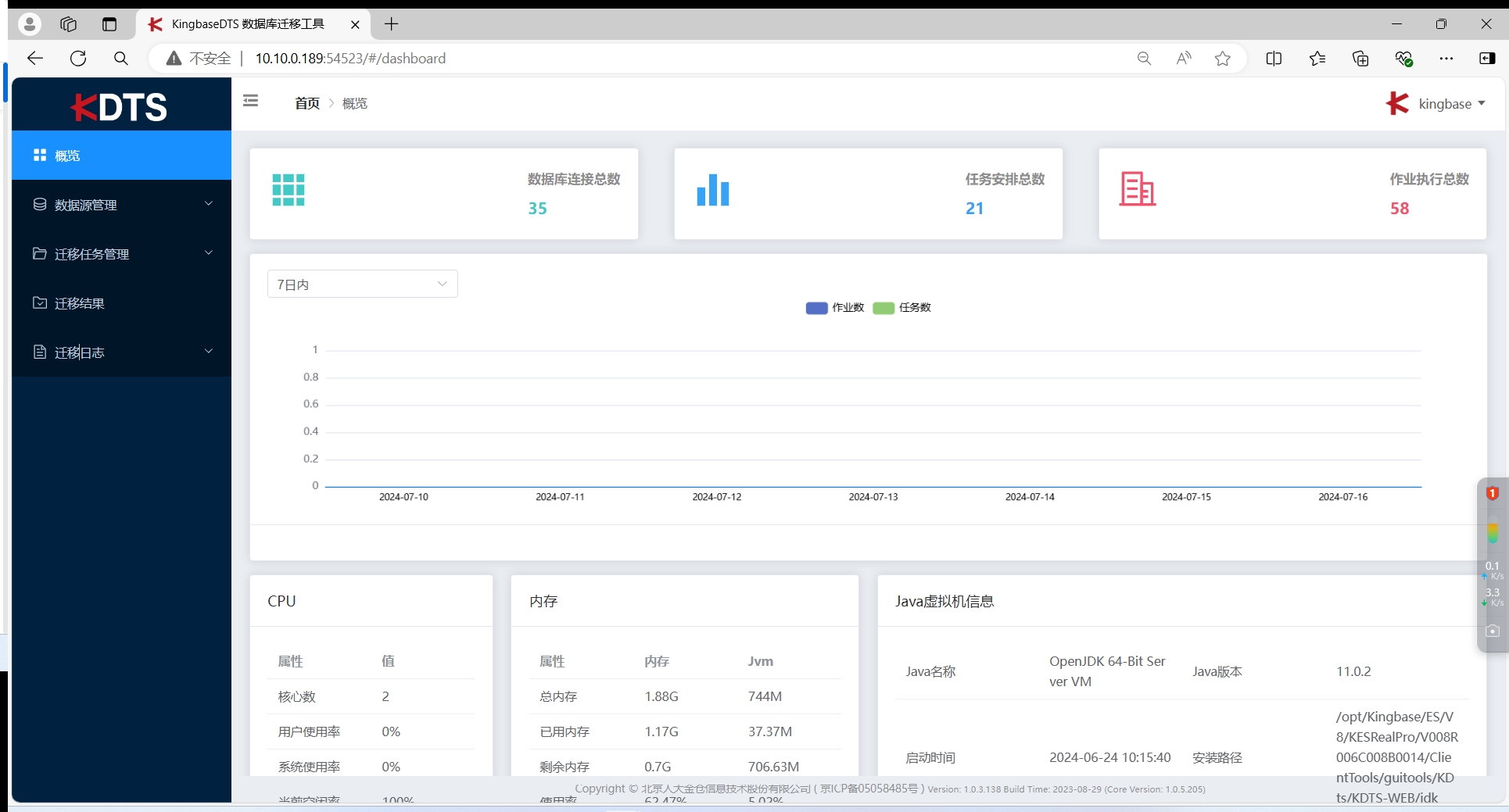Toggle the 迁移任务管理 chevron arrow
Image resolution: width=1509 pixels, height=812 pixels.
(x=209, y=253)
